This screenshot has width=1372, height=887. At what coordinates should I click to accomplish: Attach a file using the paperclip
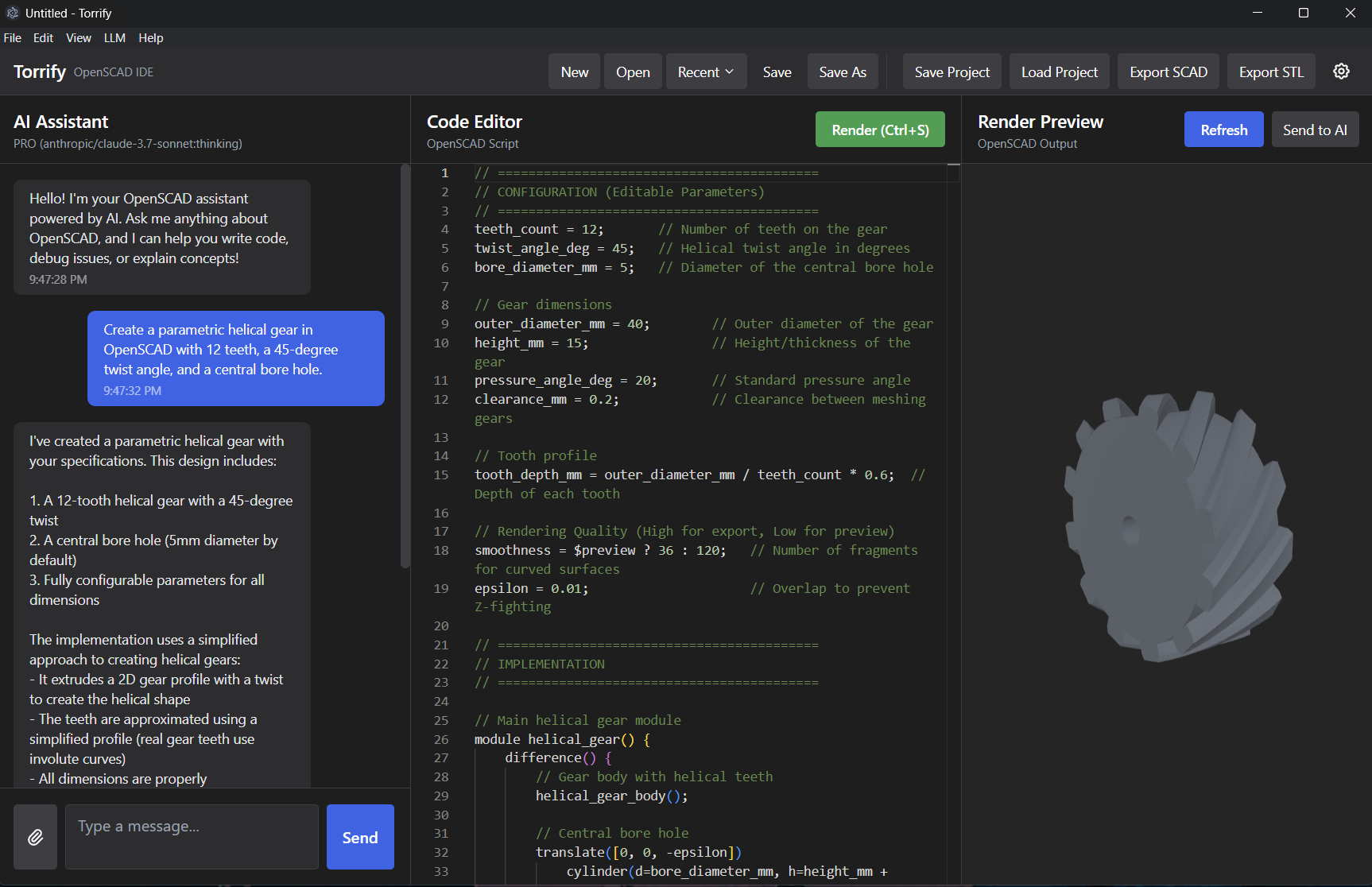click(x=35, y=836)
